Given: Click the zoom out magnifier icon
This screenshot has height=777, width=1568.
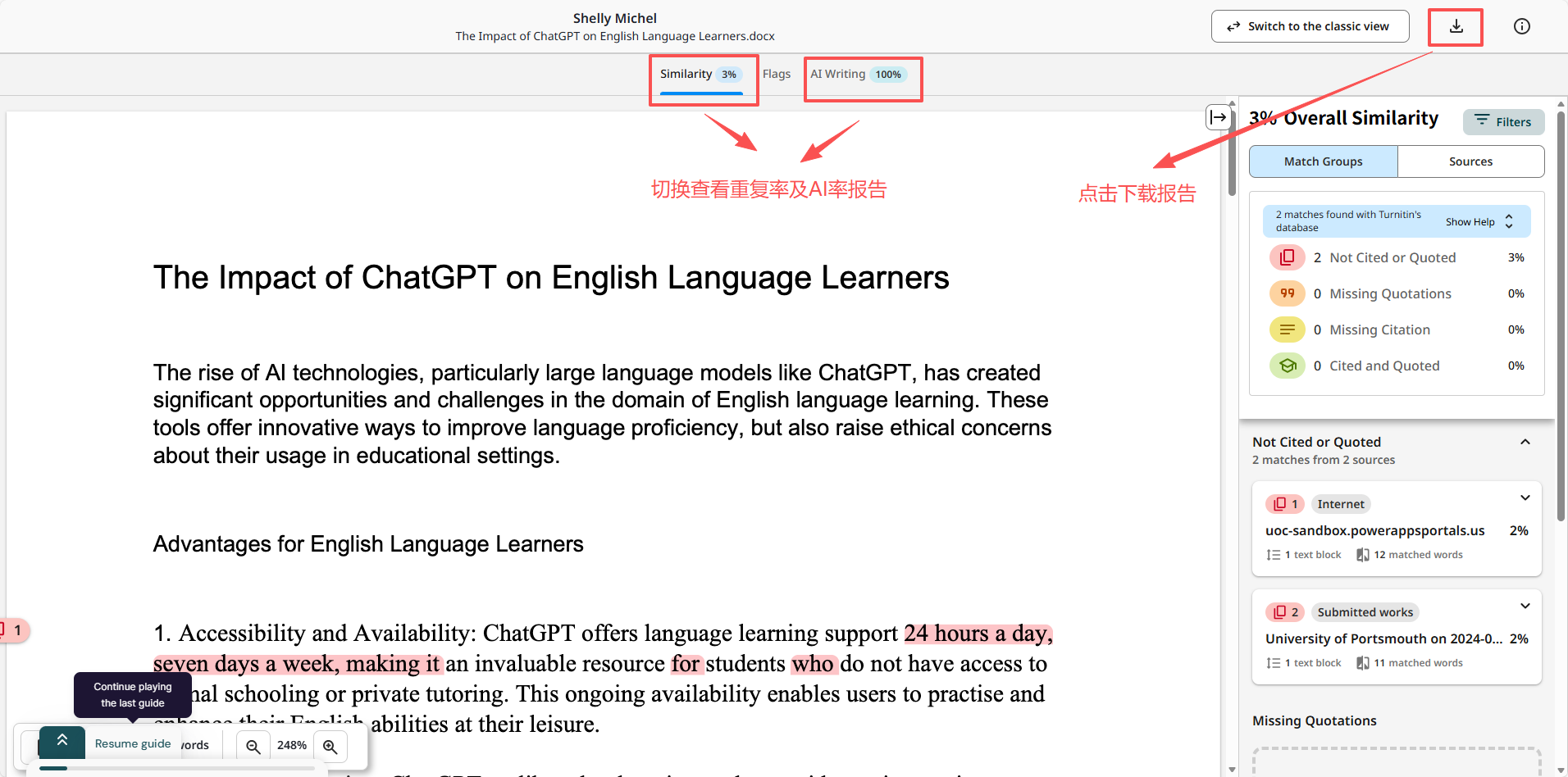Looking at the screenshot, I should click(253, 746).
